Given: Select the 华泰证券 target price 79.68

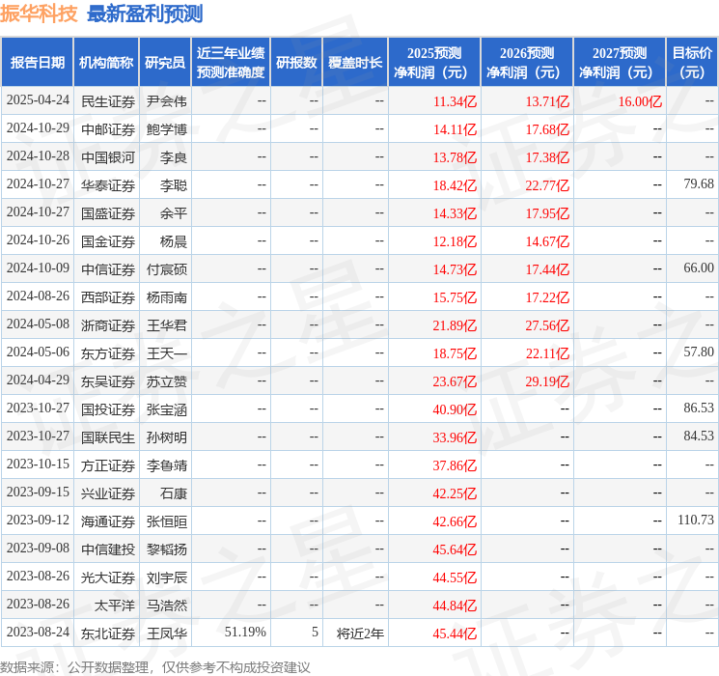Looking at the screenshot, I should (x=698, y=184).
